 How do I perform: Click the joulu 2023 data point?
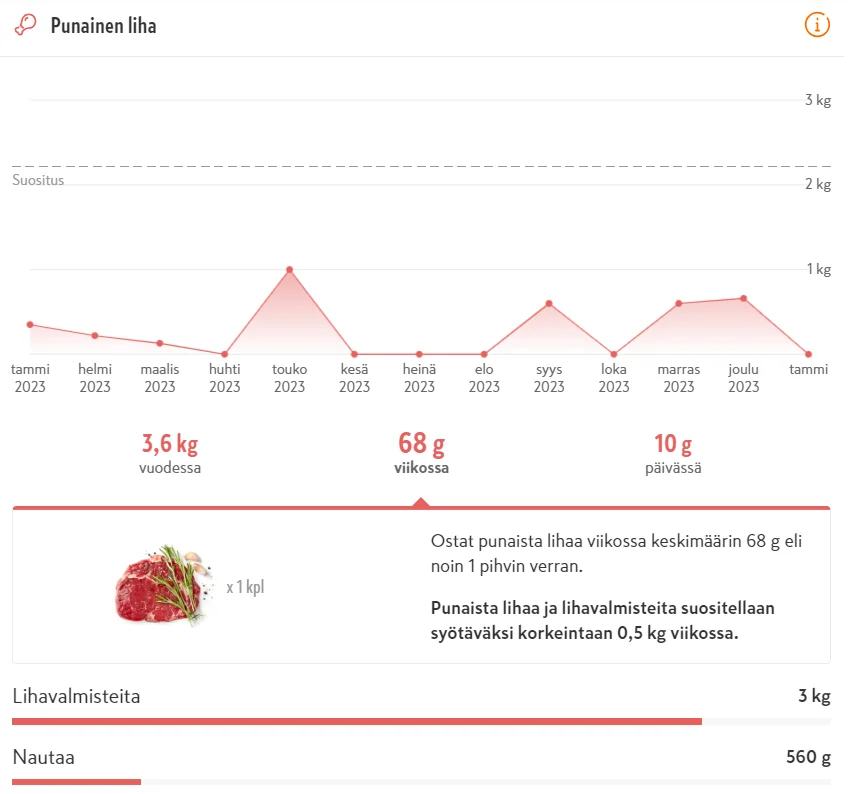(x=743, y=298)
